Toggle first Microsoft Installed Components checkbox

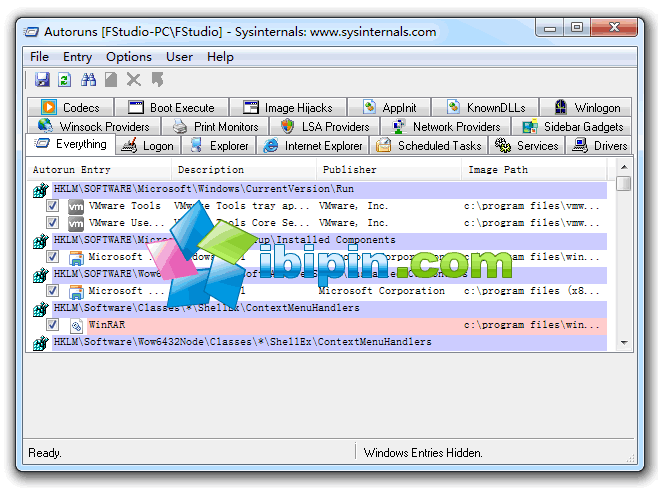pyautogui.click(x=52, y=256)
